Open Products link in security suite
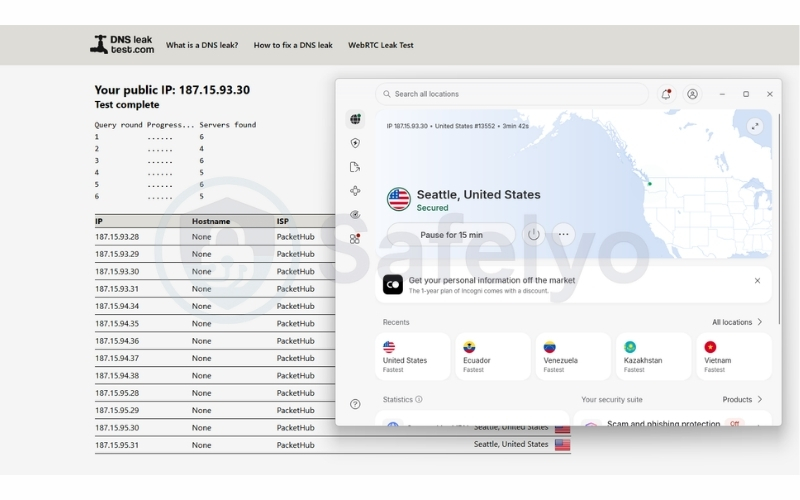800x500 pixels. click(x=737, y=399)
